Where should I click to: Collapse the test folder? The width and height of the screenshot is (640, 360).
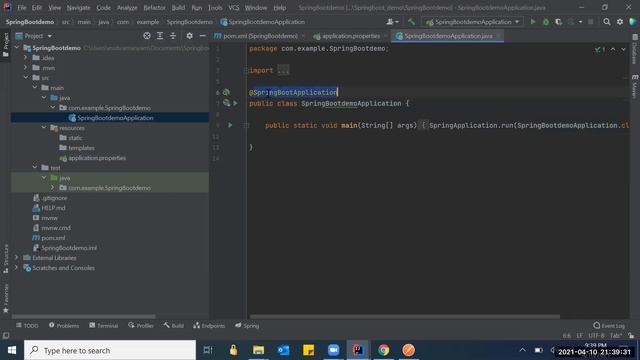click(35, 167)
